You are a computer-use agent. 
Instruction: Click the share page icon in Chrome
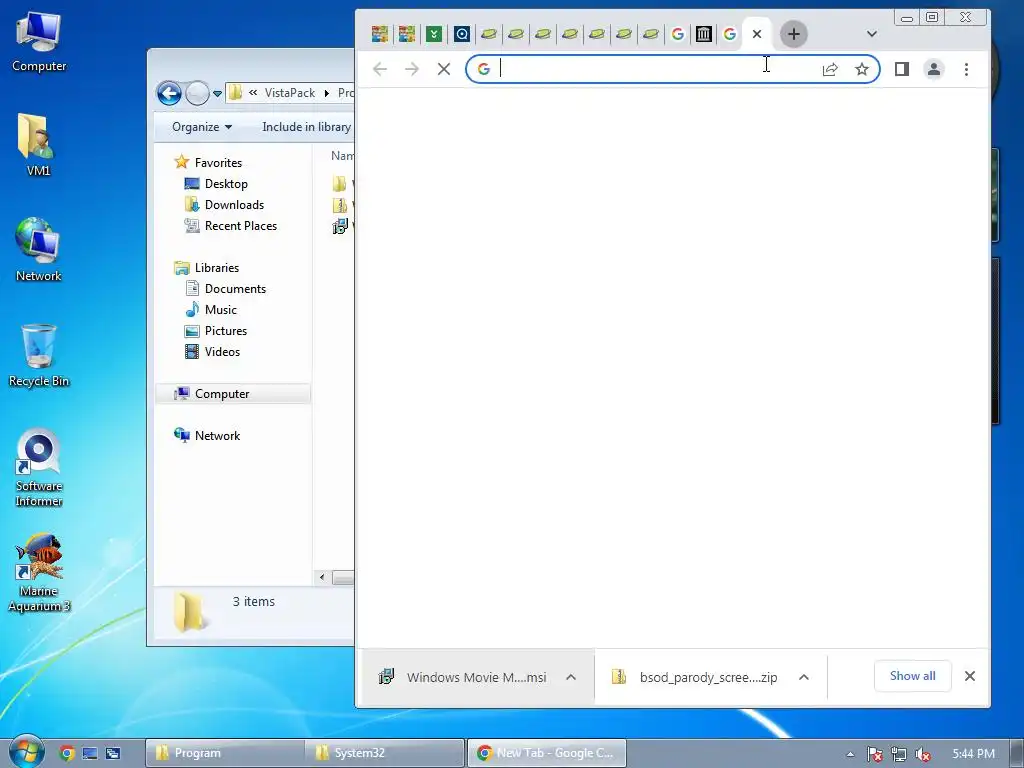click(829, 69)
